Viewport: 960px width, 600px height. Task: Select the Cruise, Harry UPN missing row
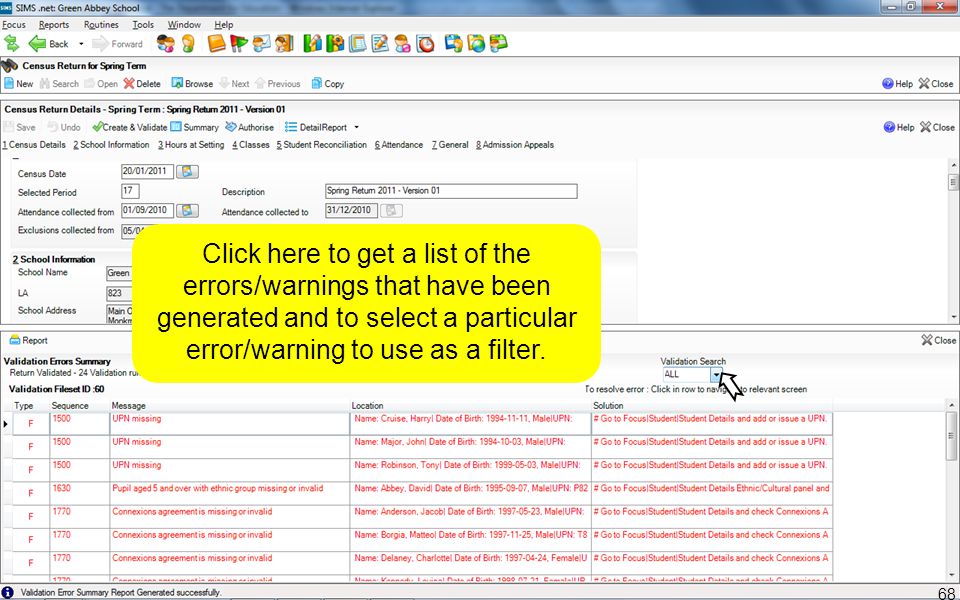click(x=422, y=424)
